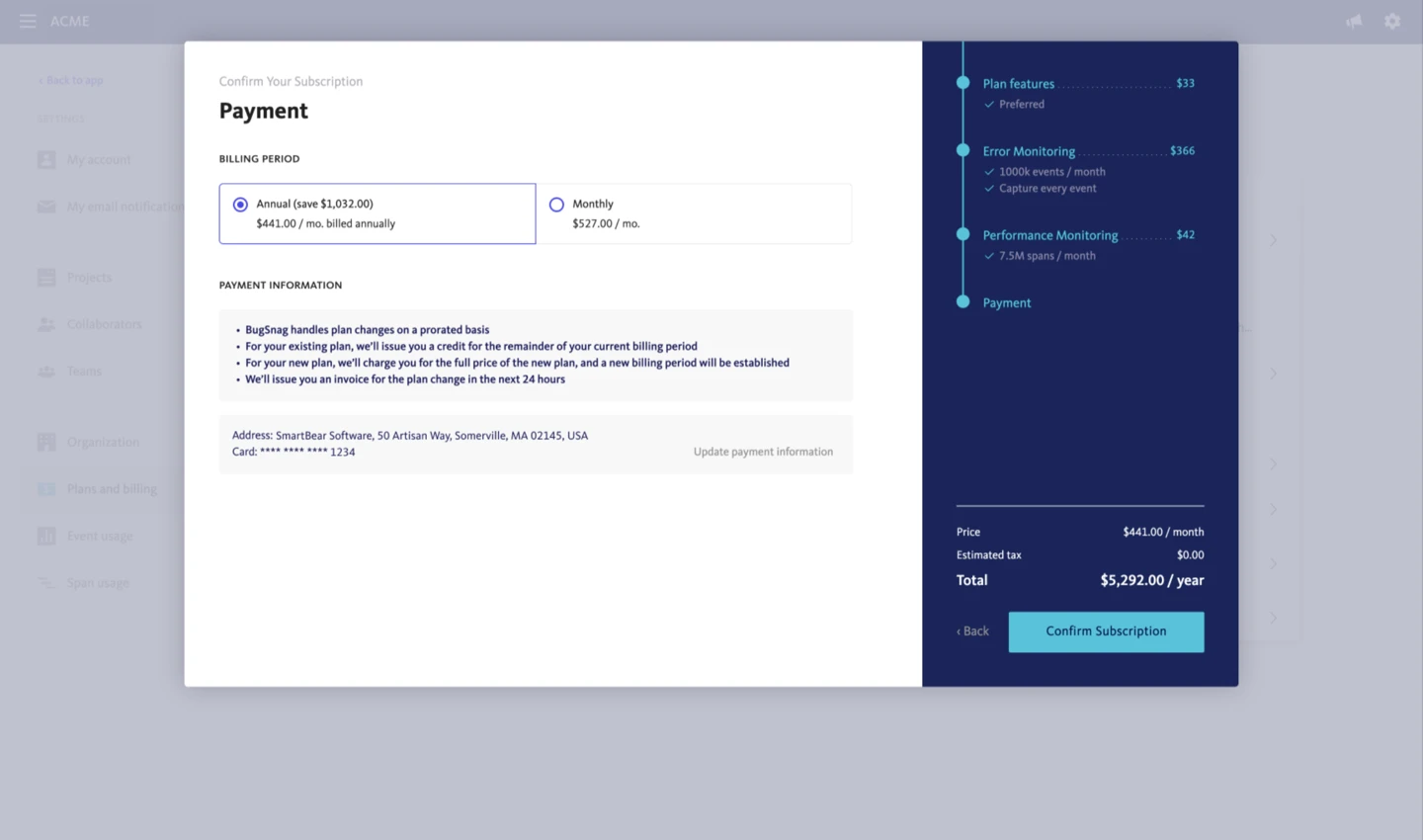Click the "7.5M spans / month" line

(x=1046, y=256)
